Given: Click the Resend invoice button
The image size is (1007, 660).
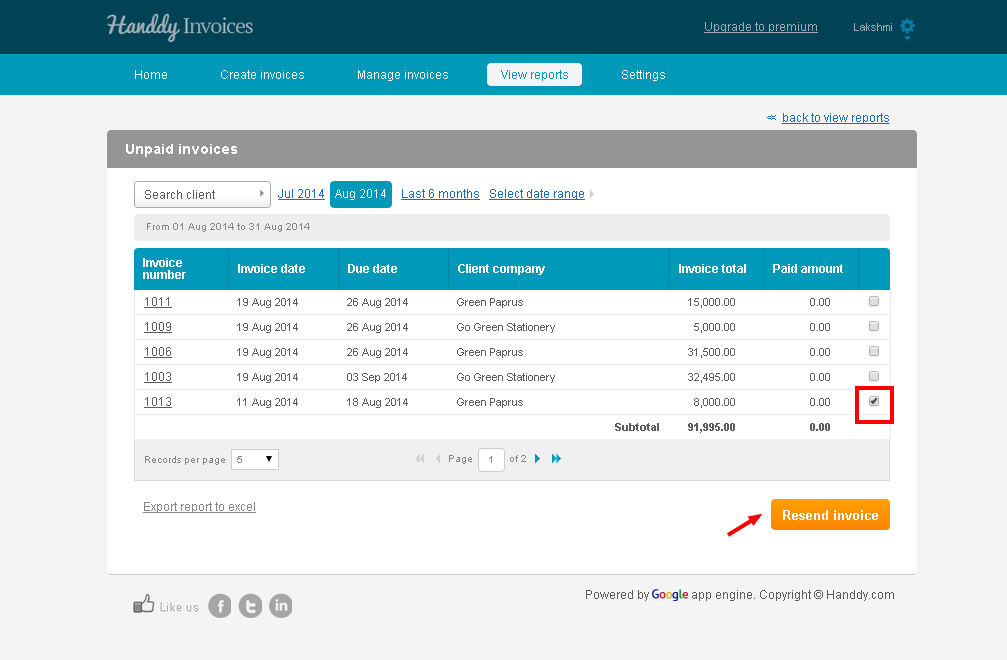Looking at the screenshot, I should (x=830, y=515).
